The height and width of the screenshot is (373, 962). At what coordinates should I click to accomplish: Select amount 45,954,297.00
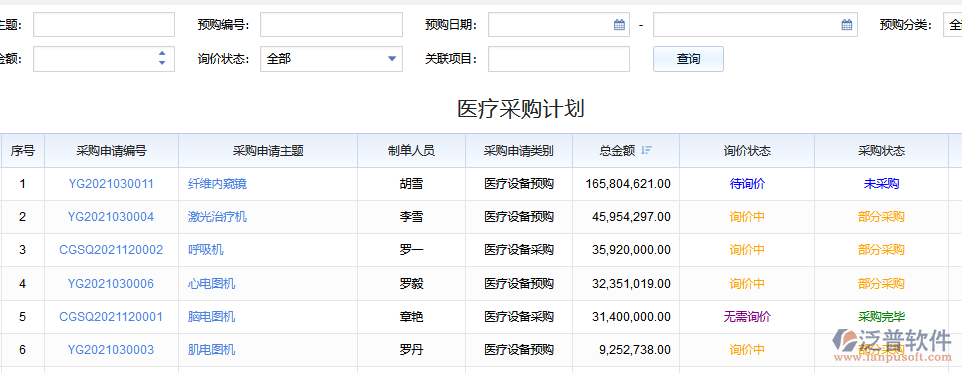(x=632, y=217)
